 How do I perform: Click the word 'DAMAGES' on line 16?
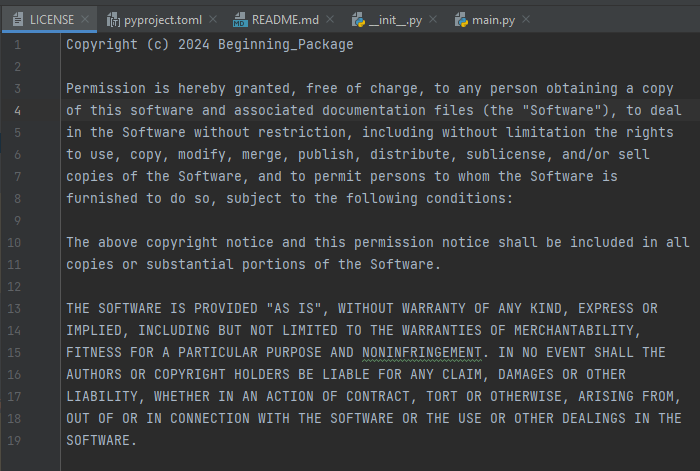click(x=526, y=374)
